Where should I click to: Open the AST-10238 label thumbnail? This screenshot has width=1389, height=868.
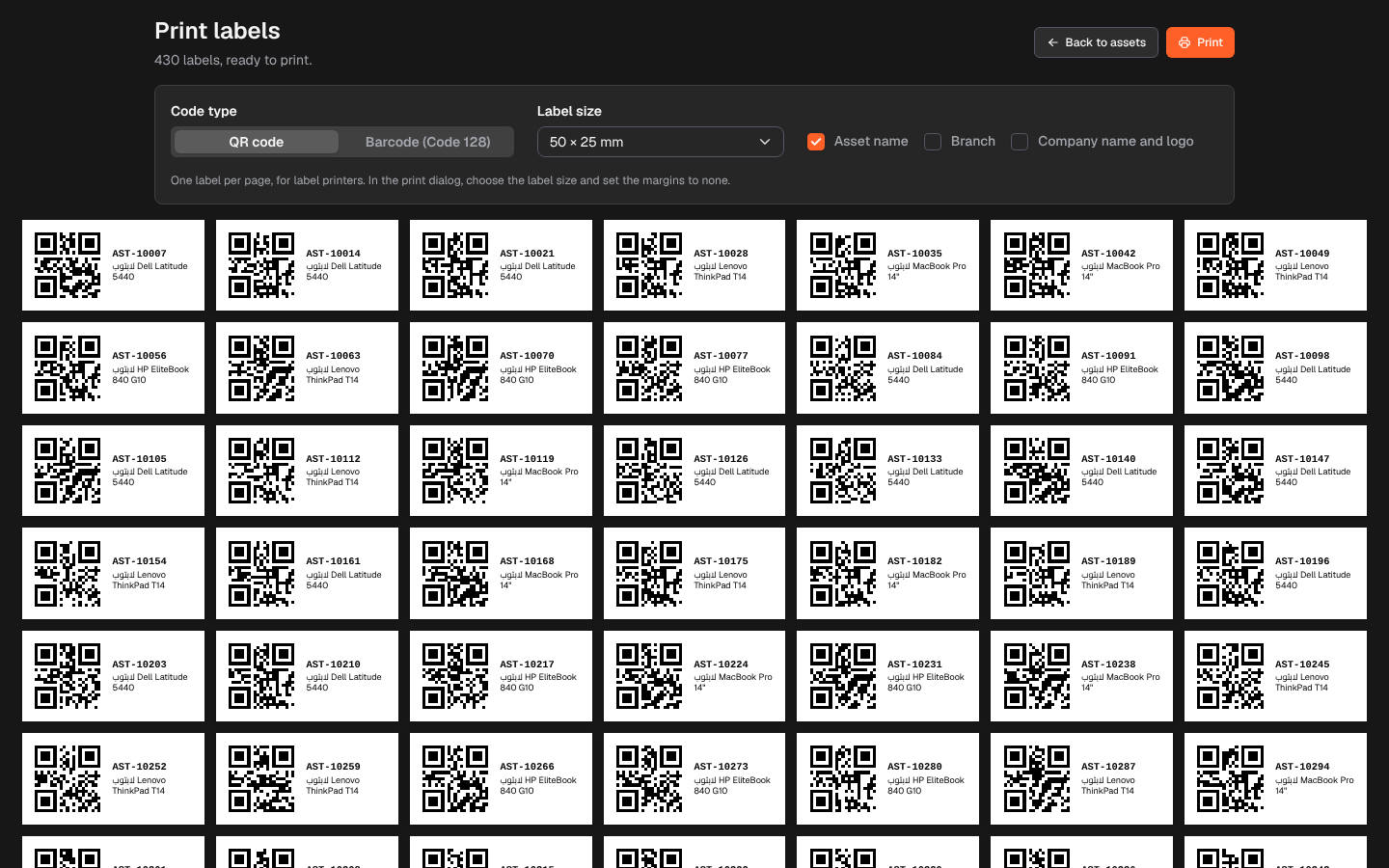click(x=1081, y=676)
